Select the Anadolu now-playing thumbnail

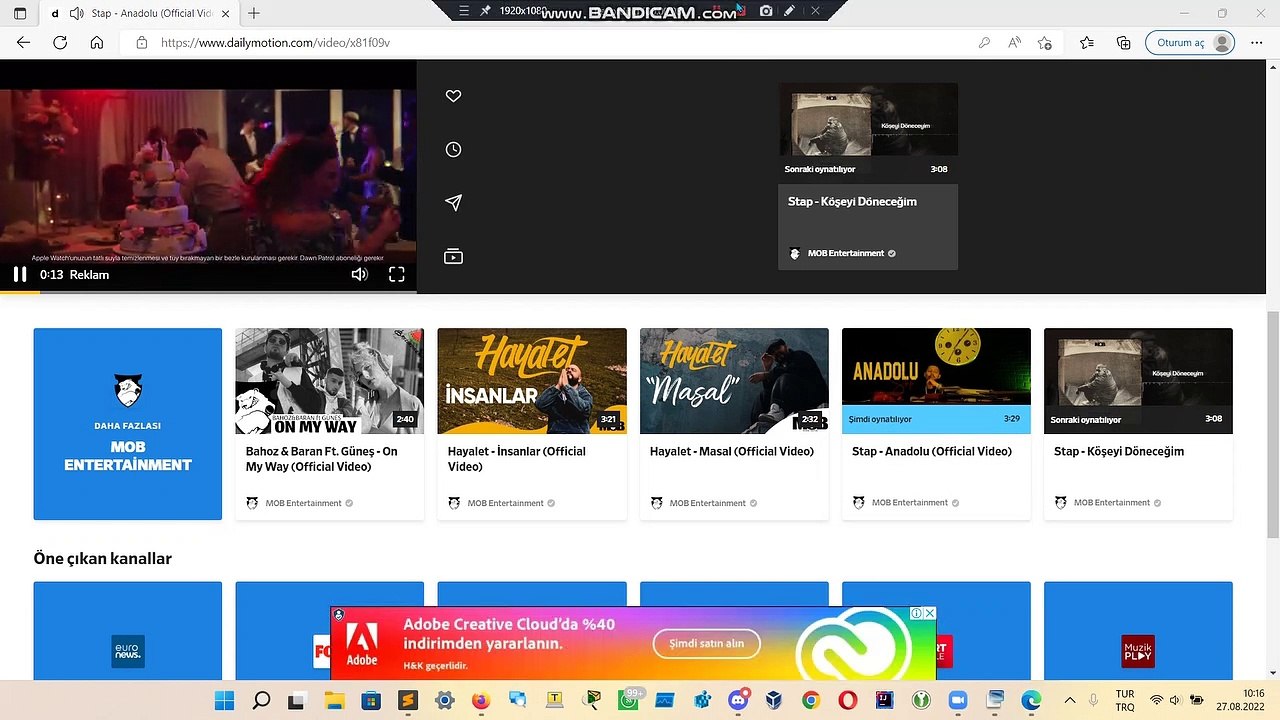click(x=936, y=381)
